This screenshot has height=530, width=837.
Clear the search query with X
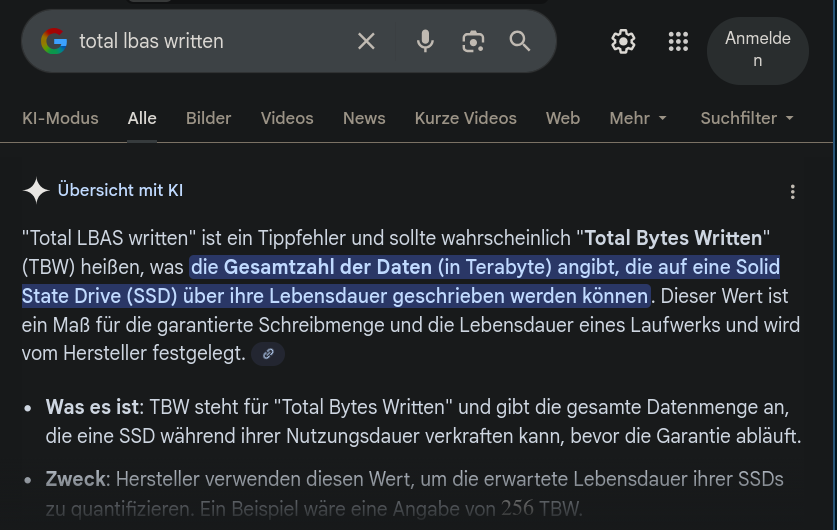tap(366, 41)
